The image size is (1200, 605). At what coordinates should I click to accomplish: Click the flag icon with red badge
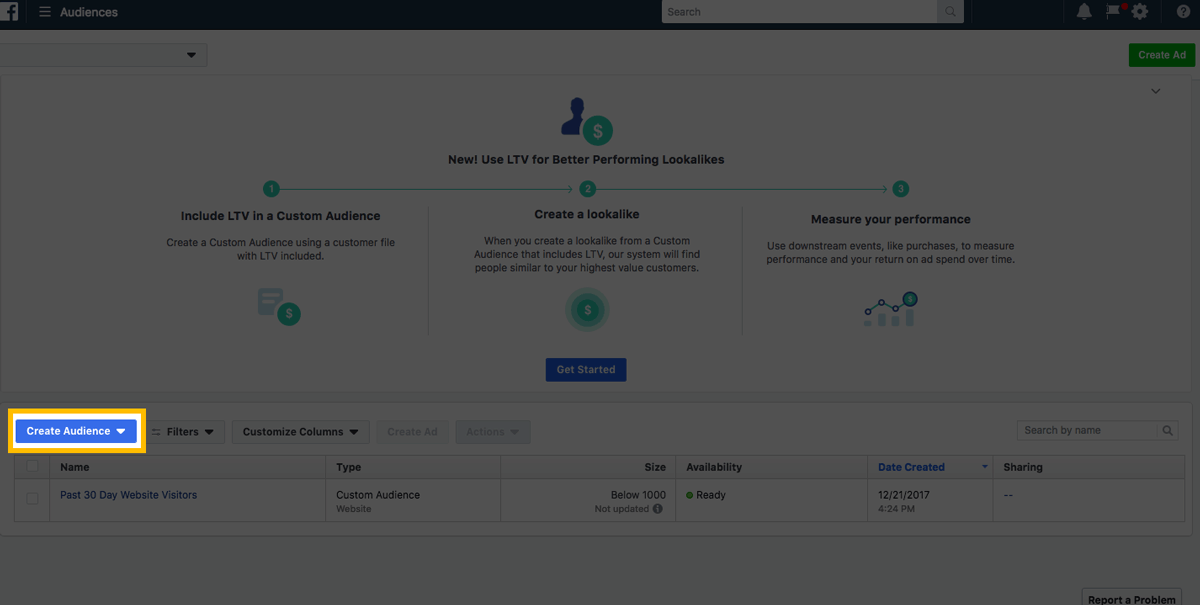1113,12
